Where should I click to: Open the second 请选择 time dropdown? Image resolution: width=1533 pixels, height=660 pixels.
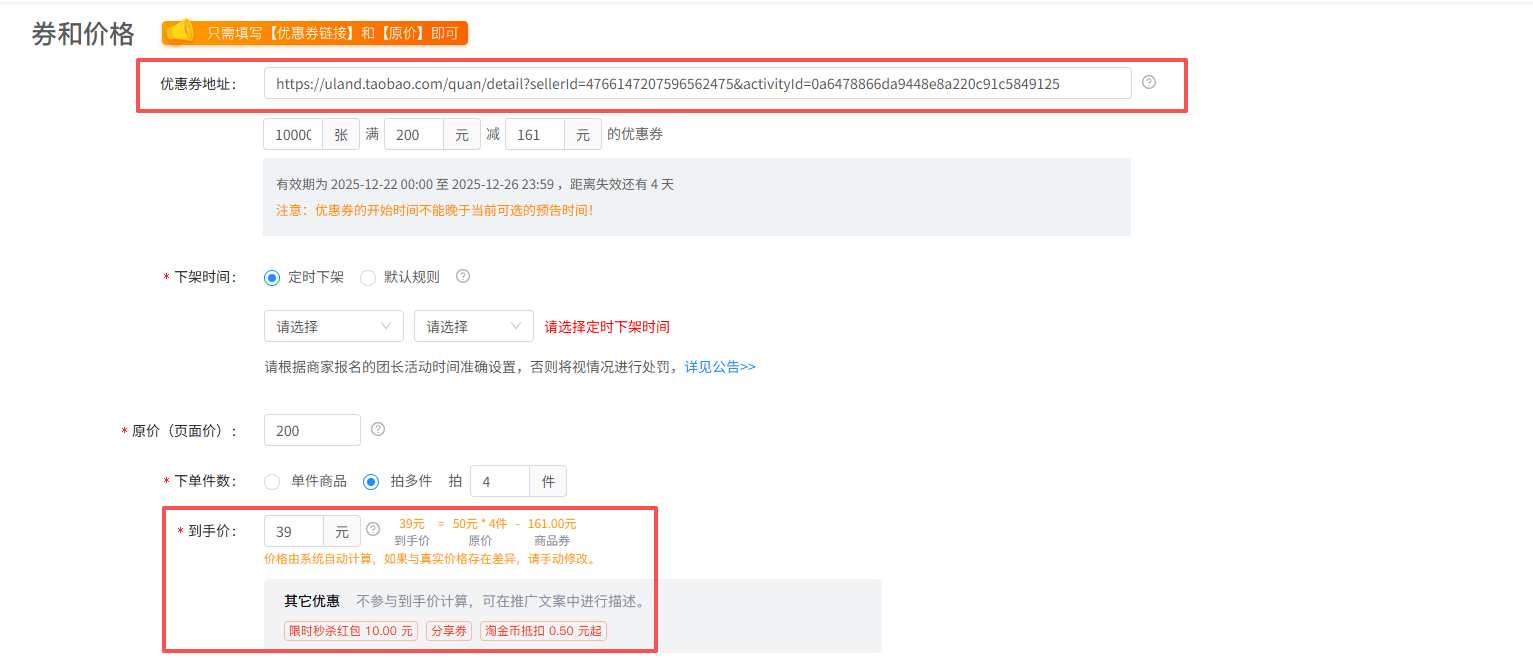pos(473,326)
